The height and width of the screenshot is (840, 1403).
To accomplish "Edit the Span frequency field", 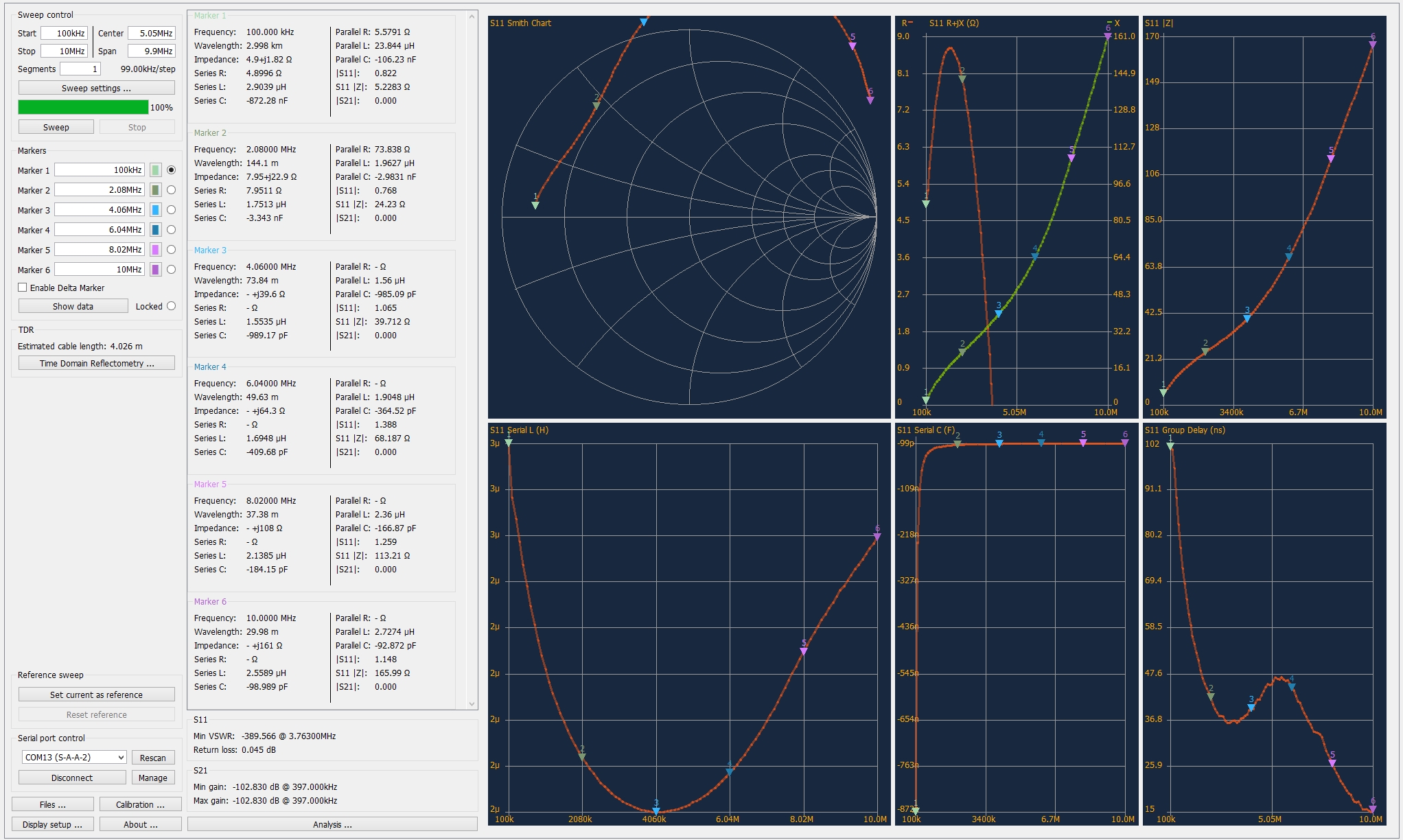I will (152, 51).
